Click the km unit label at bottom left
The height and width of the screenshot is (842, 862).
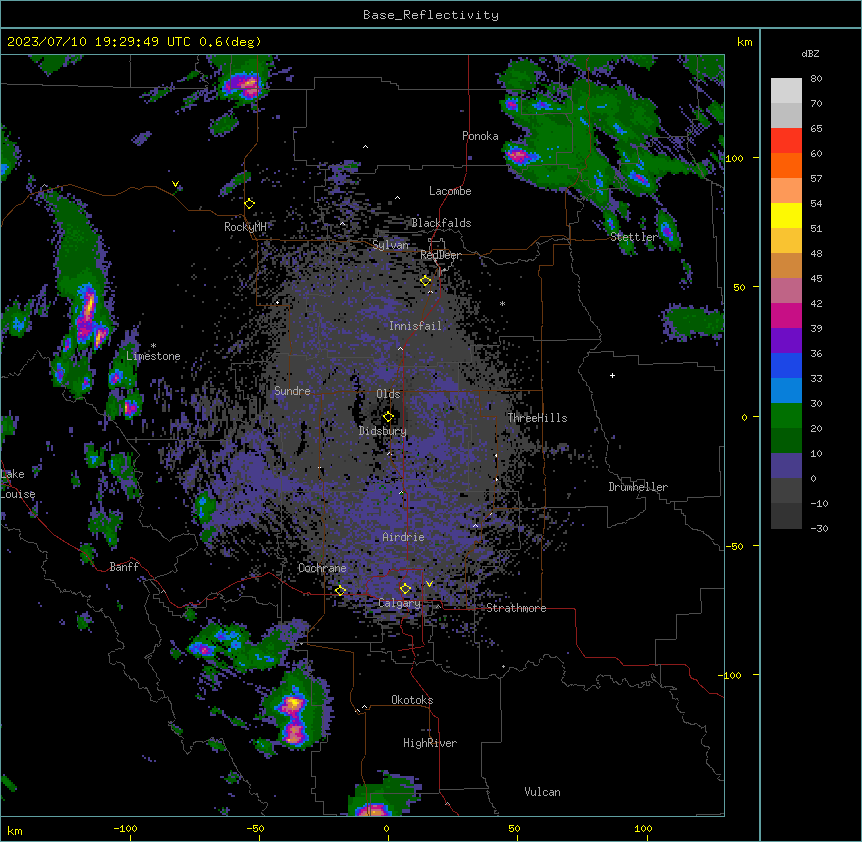[x=15, y=831]
